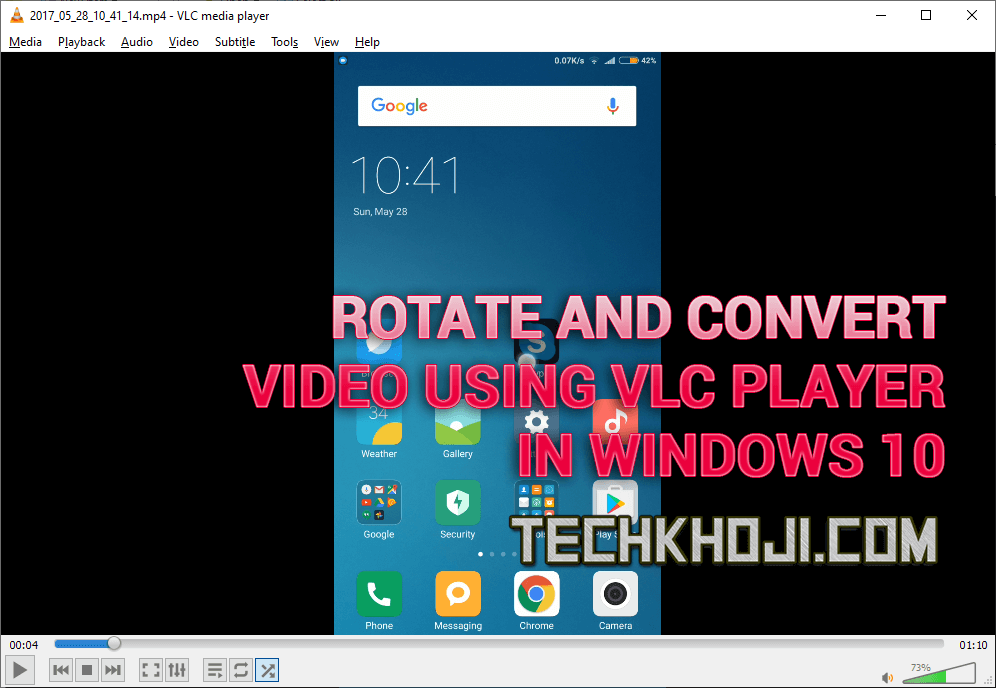Click the Google search bar in video

(497, 106)
